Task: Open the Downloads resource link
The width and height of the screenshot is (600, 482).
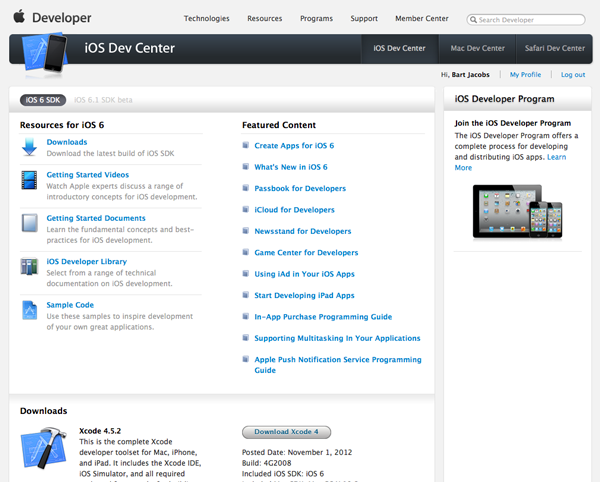Action: pos(67,142)
